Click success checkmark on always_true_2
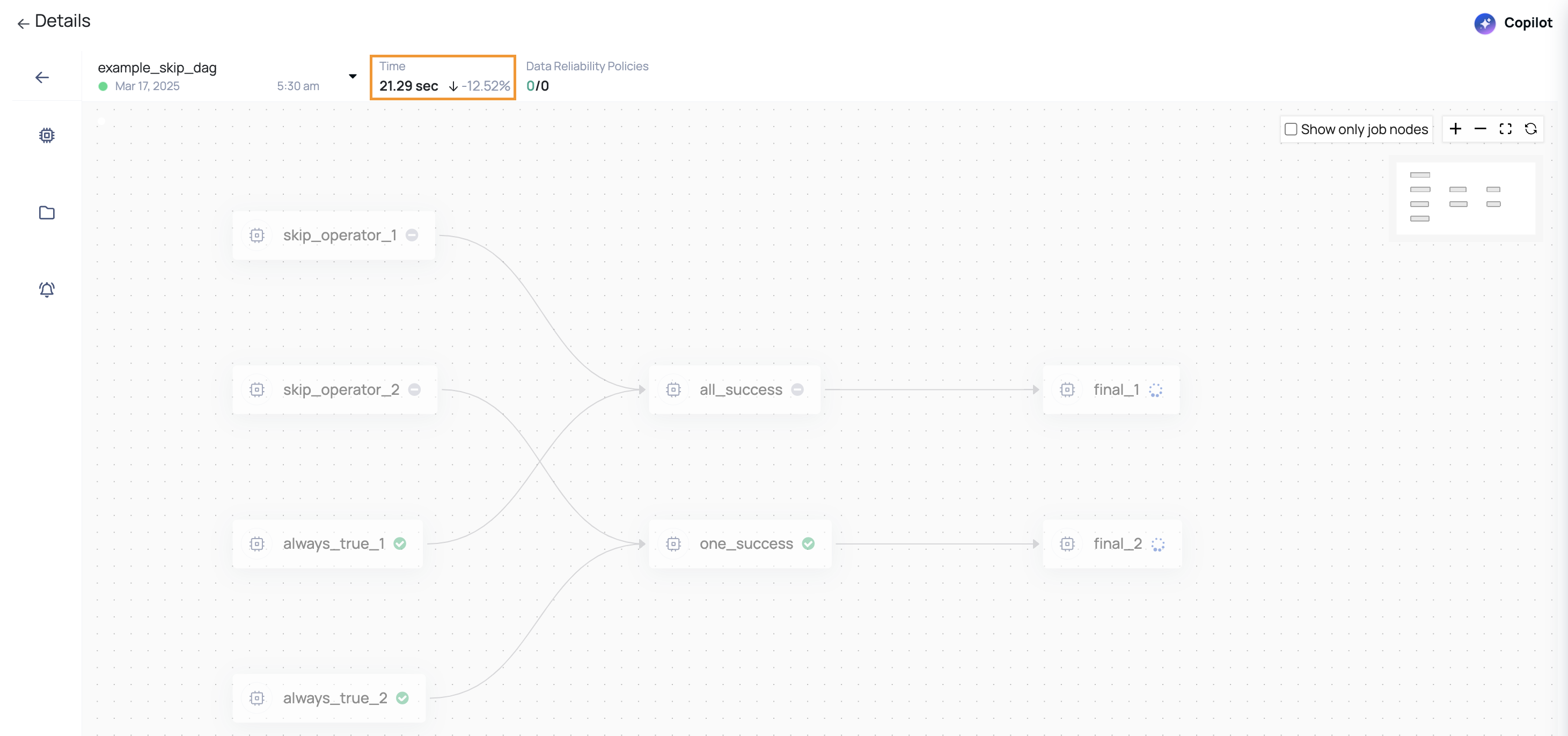This screenshot has height=736, width=1568. pos(402,698)
